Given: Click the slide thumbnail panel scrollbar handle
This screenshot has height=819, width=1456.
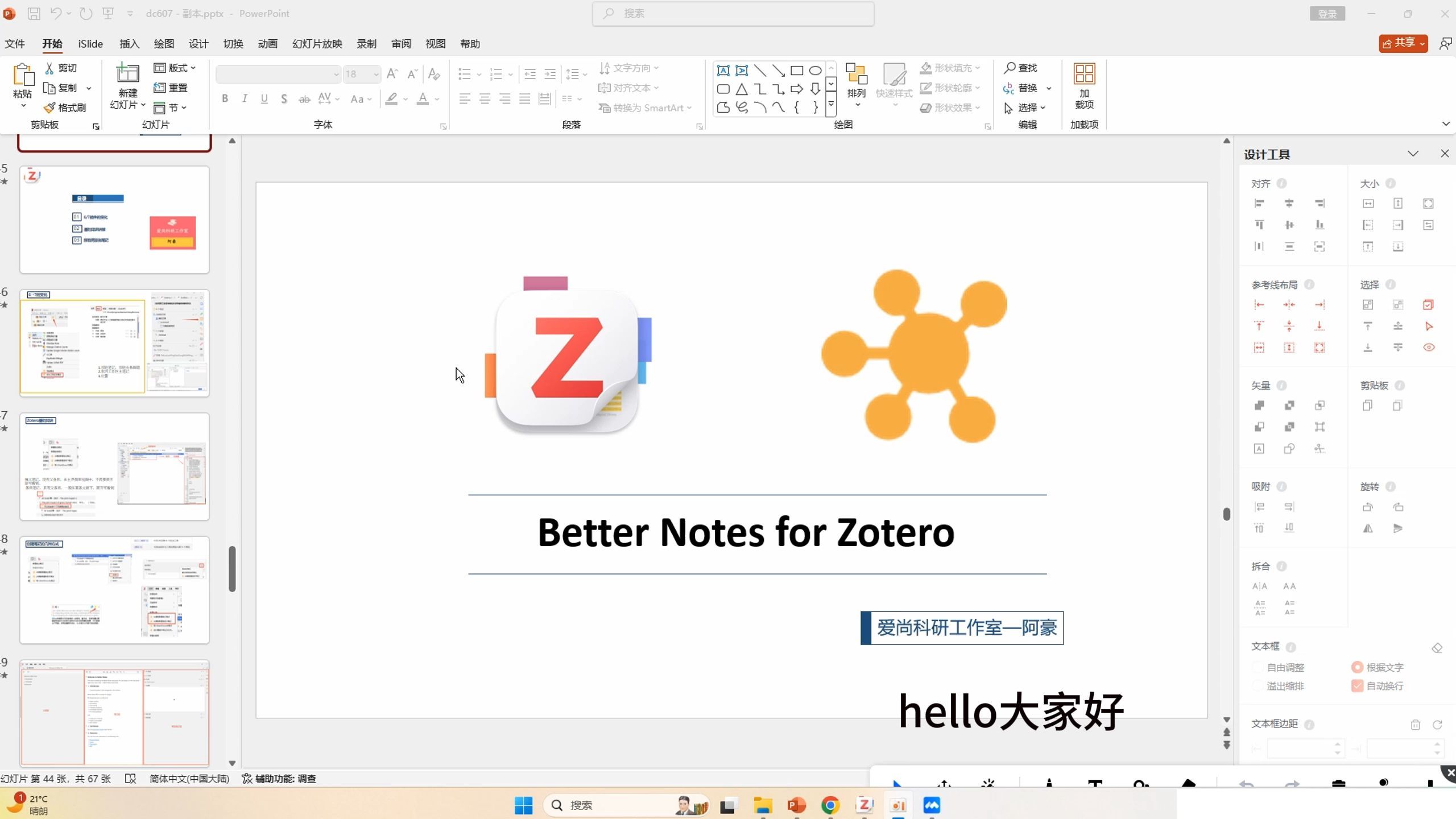Looking at the screenshot, I should point(232,569).
